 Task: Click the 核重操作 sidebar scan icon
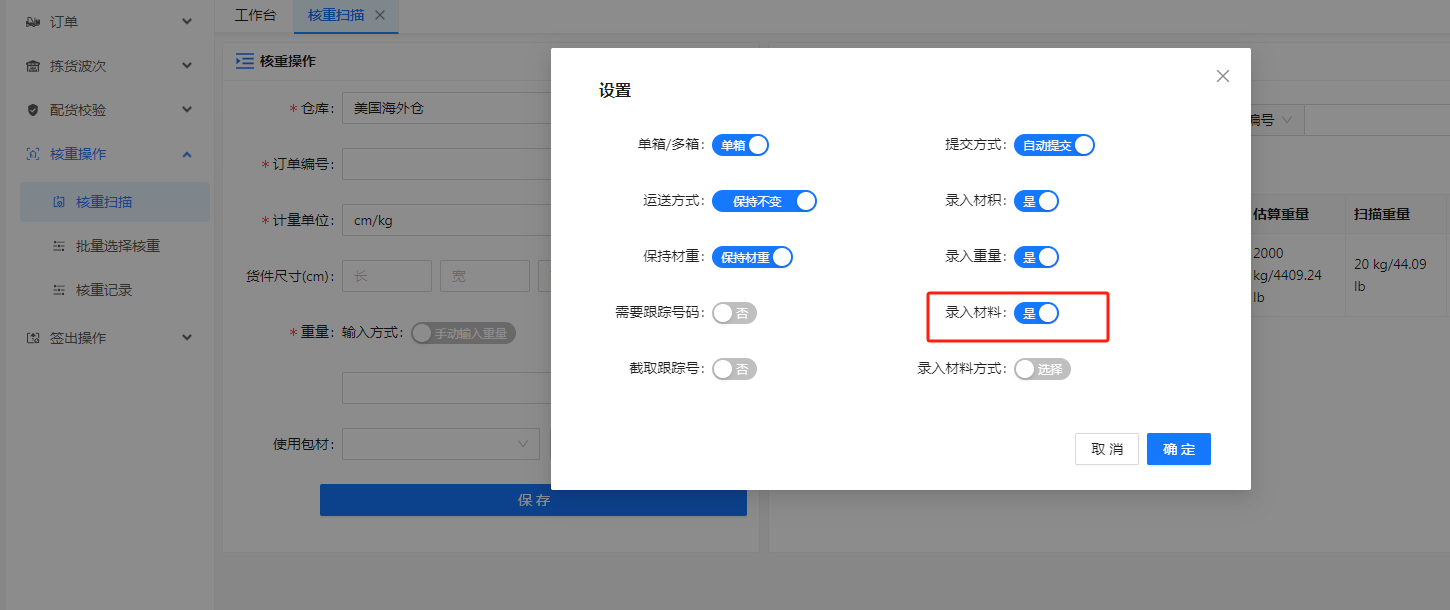(x=32, y=153)
